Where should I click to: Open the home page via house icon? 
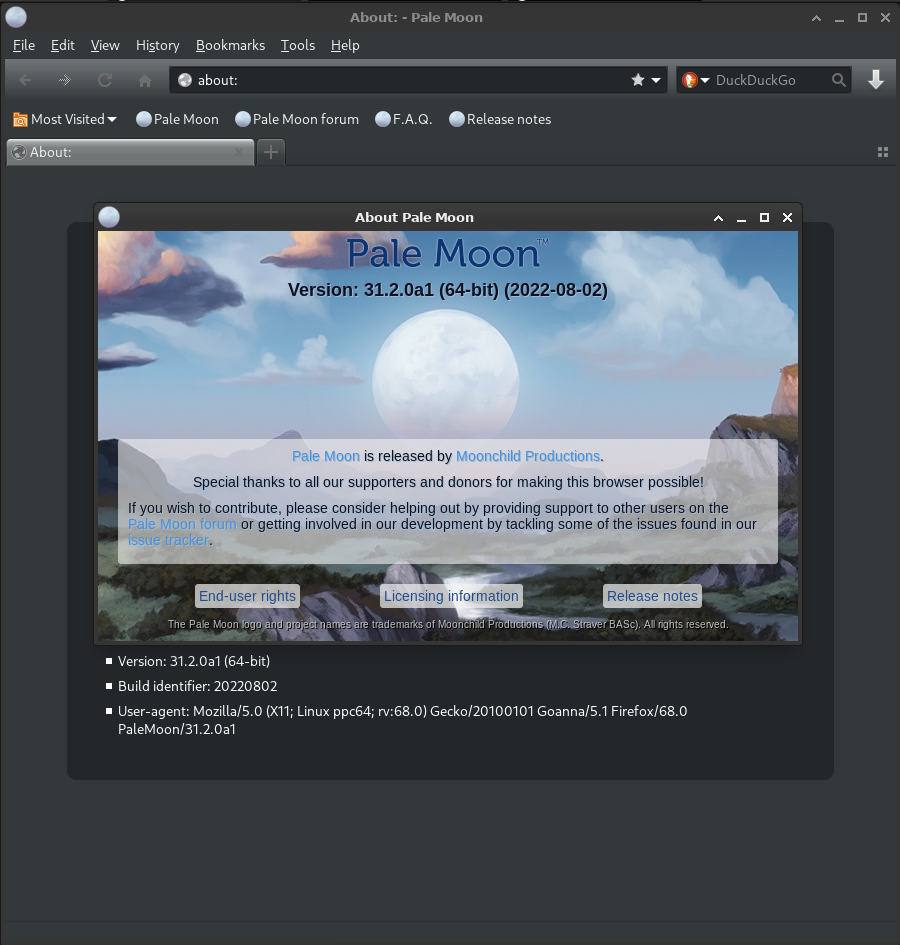tap(145, 80)
